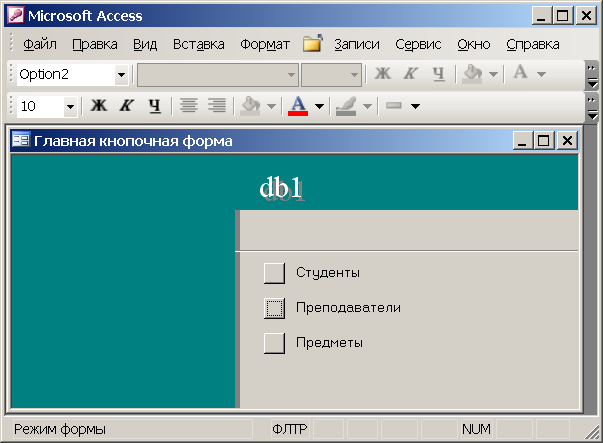The width and height of the screenshot is (603, 443).
Task: Toggle Underline in the lower formatting toolbar
Action: (x=155, y=105)
